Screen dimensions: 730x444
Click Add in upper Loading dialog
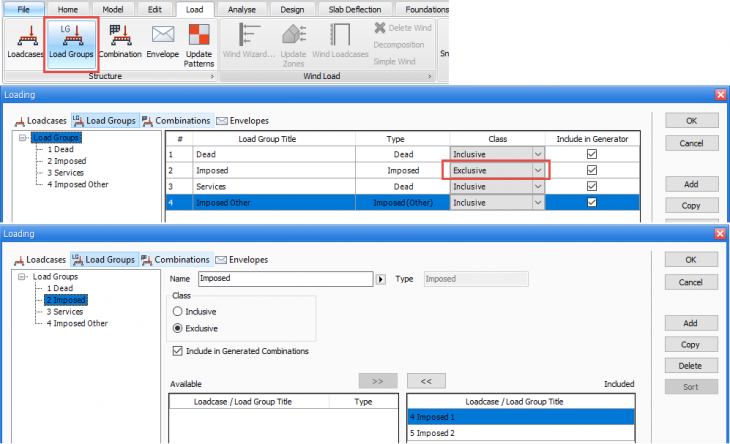point(691,184)
